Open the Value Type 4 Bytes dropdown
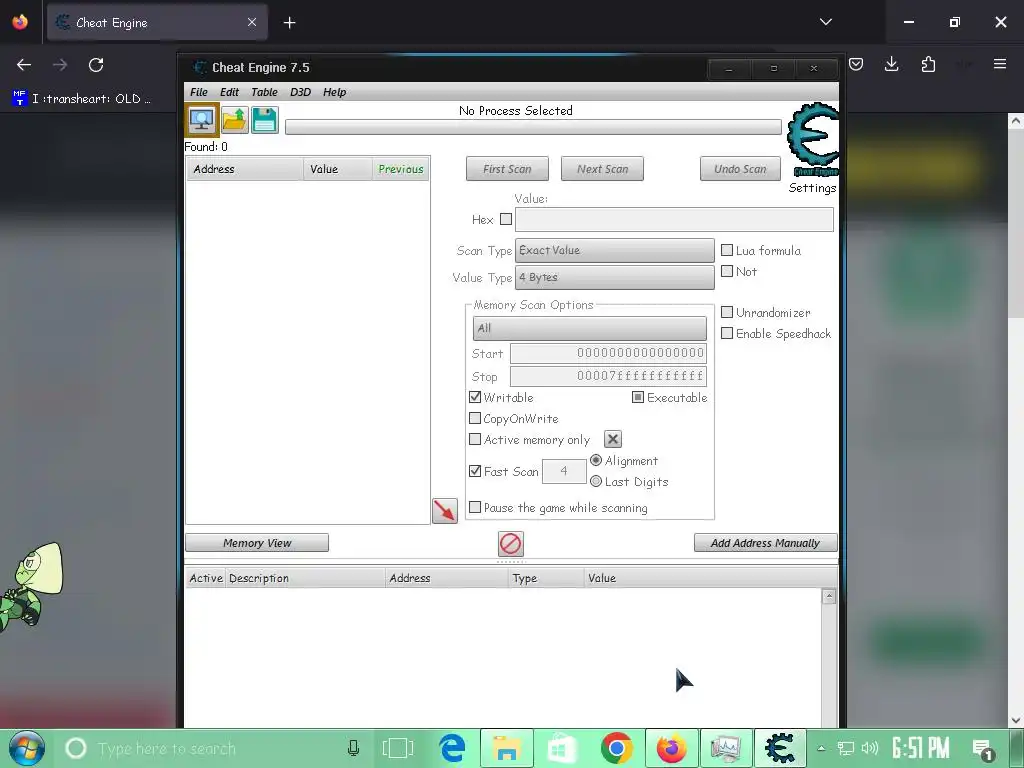Viewport: 1024px width, 768px height. [615, 277]
